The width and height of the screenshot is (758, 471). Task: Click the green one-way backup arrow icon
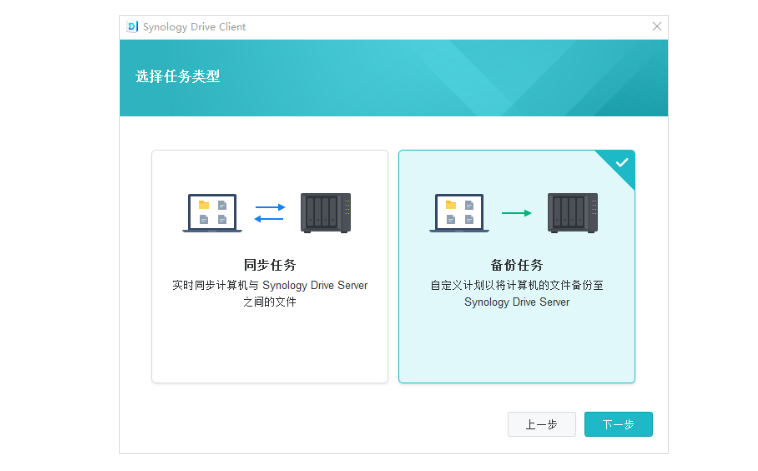click(516, 213)
